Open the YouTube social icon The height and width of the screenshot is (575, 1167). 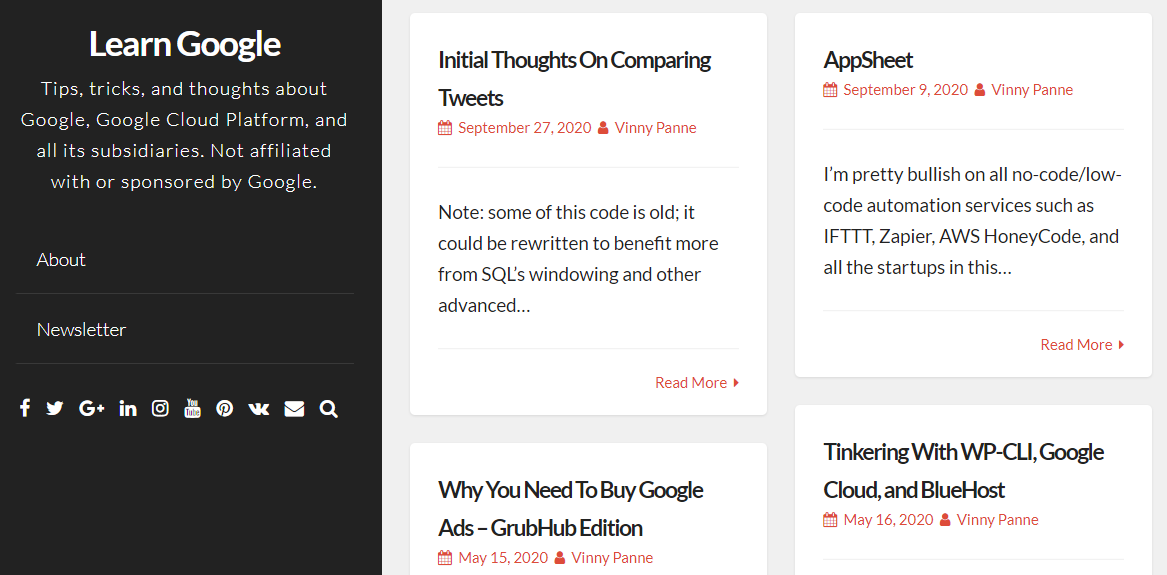192,408
